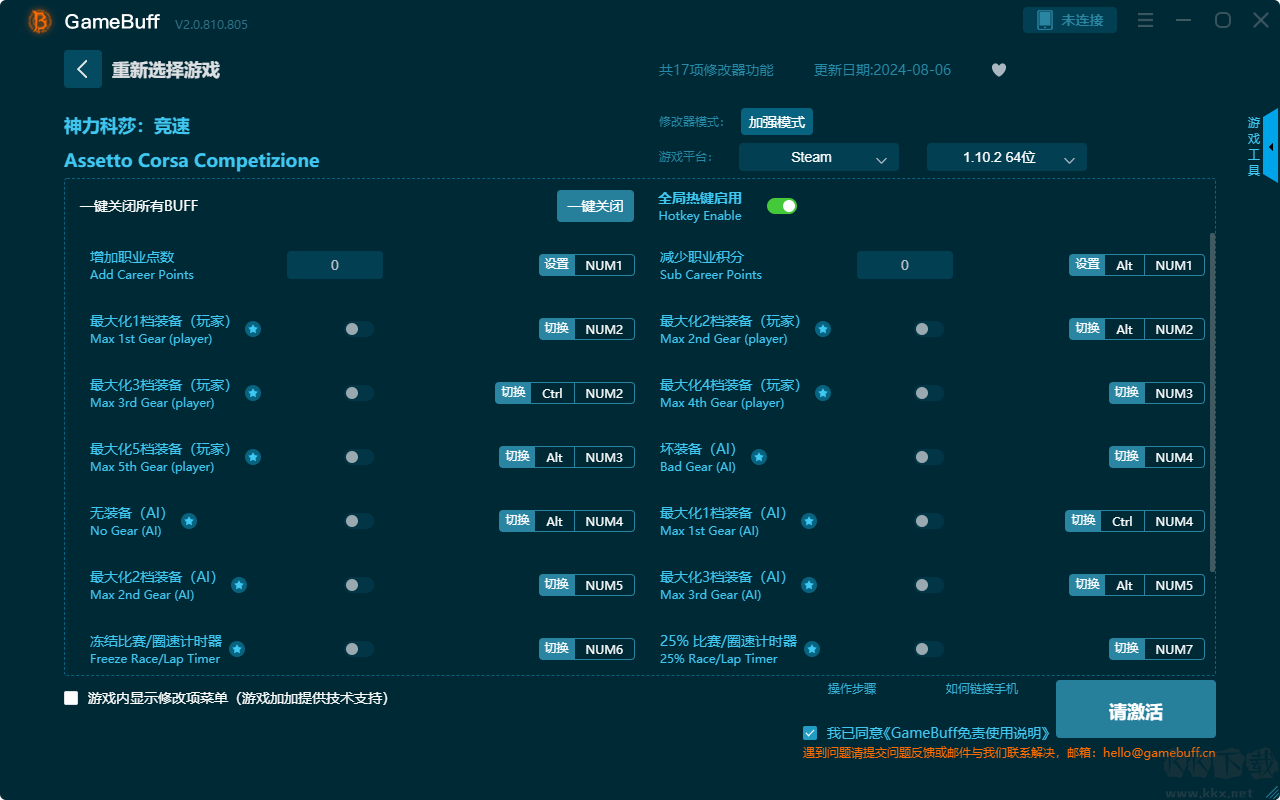Open the 如何链接手机 link
The height and width of the screenshot is (800, 1280).
coord(982,689)
